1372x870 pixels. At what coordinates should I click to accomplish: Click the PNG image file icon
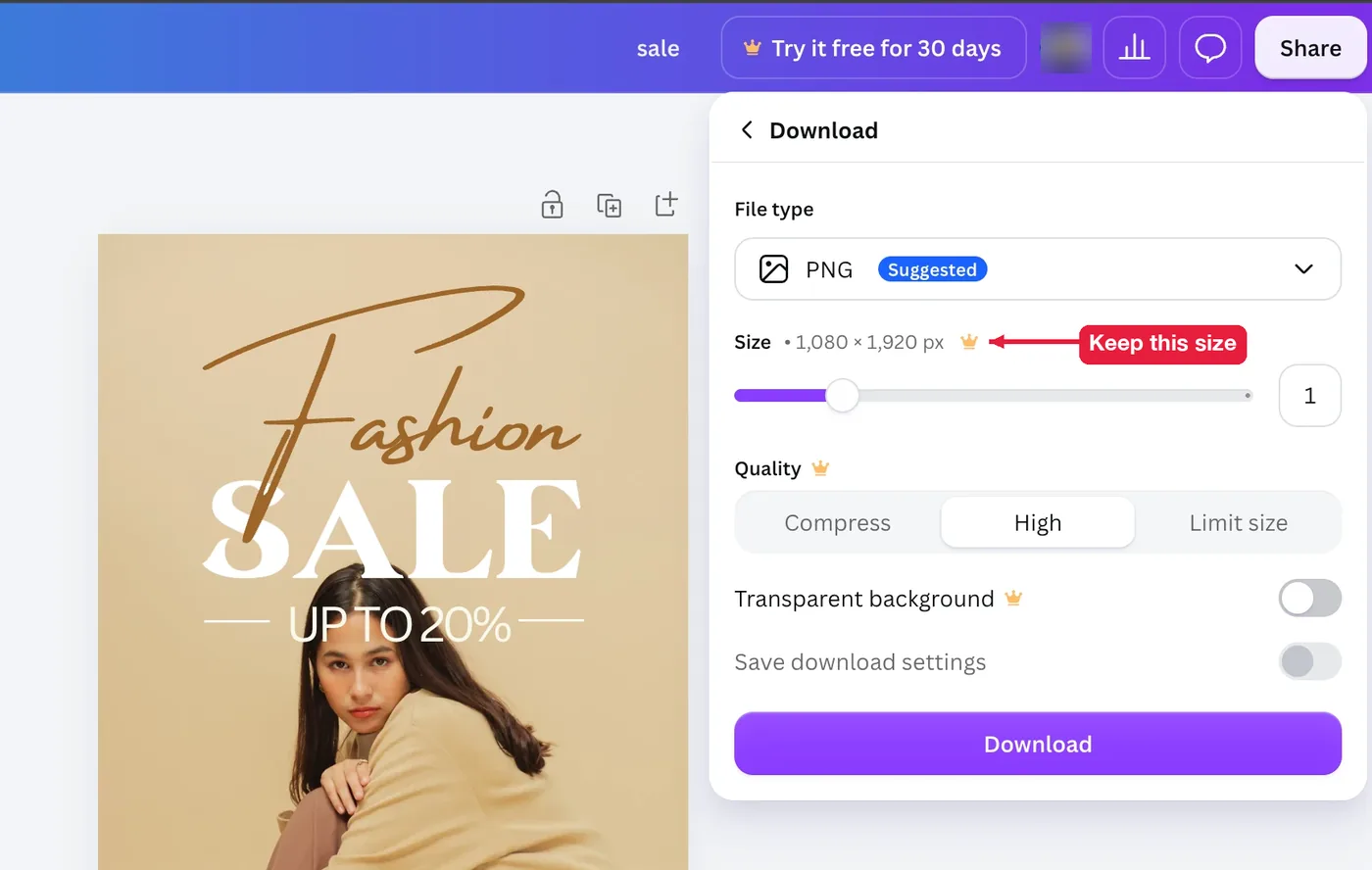tap(774, 268)
